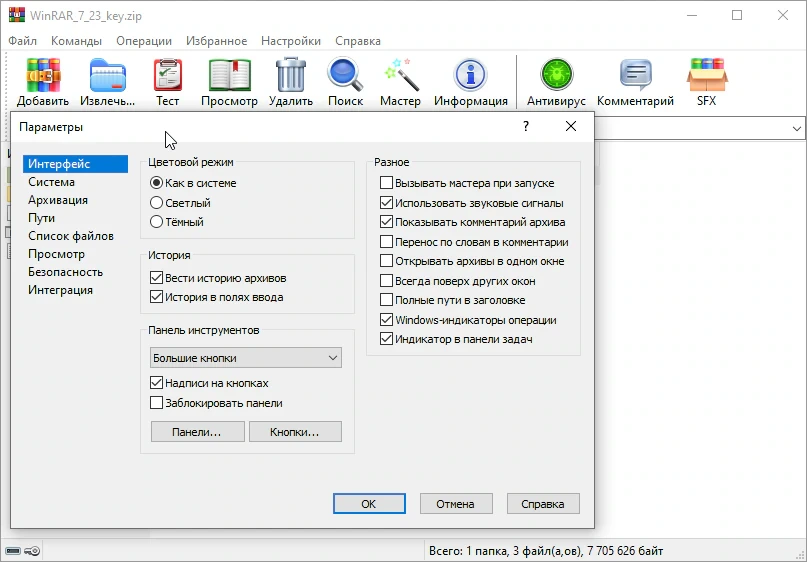Launch the Мастер wizard wand icon
807x562 pixels.
pos(401,75)
